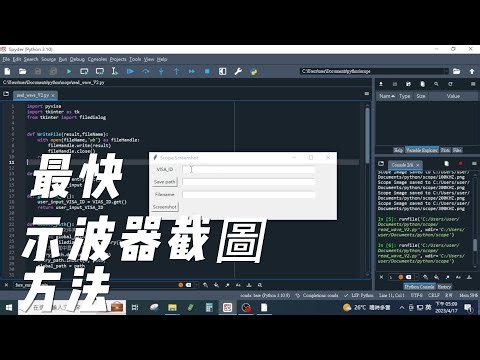Switch to the Plots pane tab

click(445, 150)
